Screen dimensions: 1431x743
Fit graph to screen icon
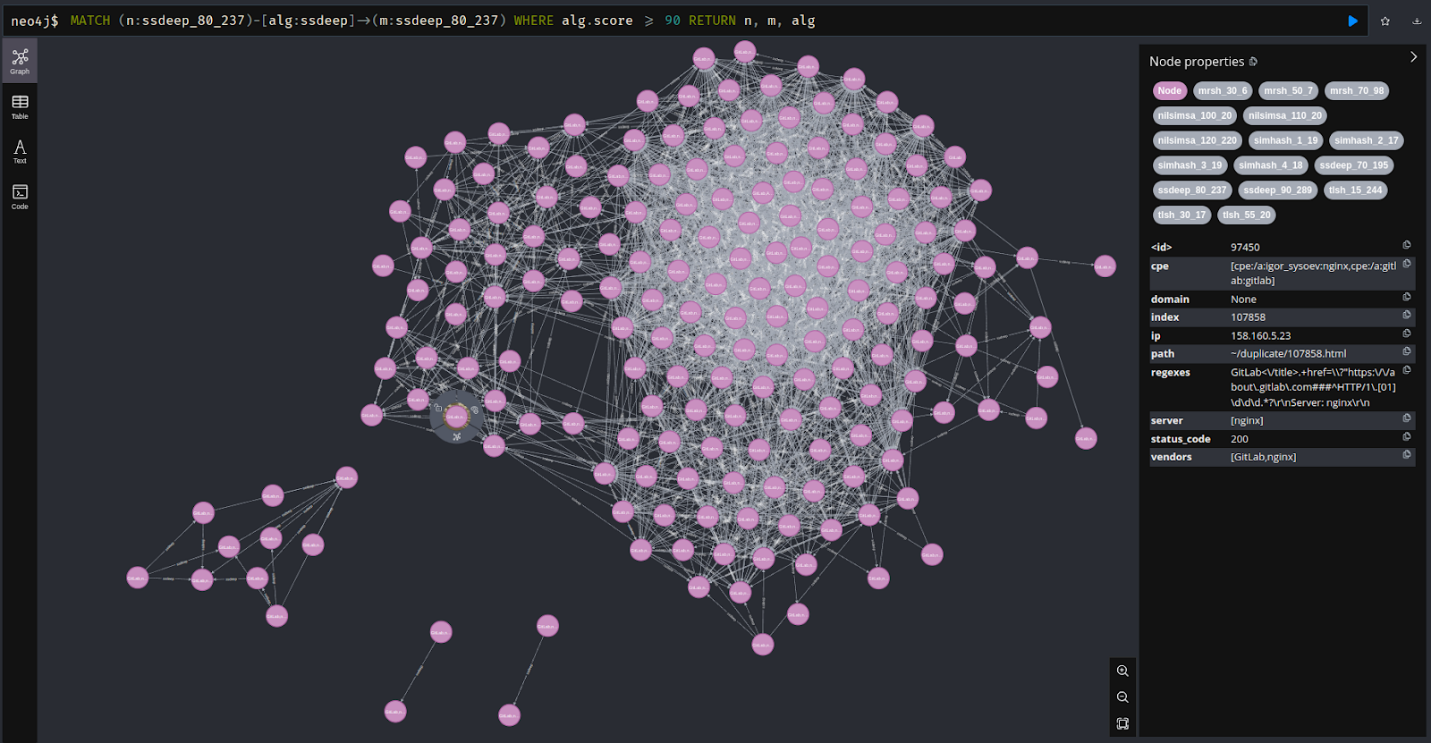pyautogui.click(x=1122, y=724)
